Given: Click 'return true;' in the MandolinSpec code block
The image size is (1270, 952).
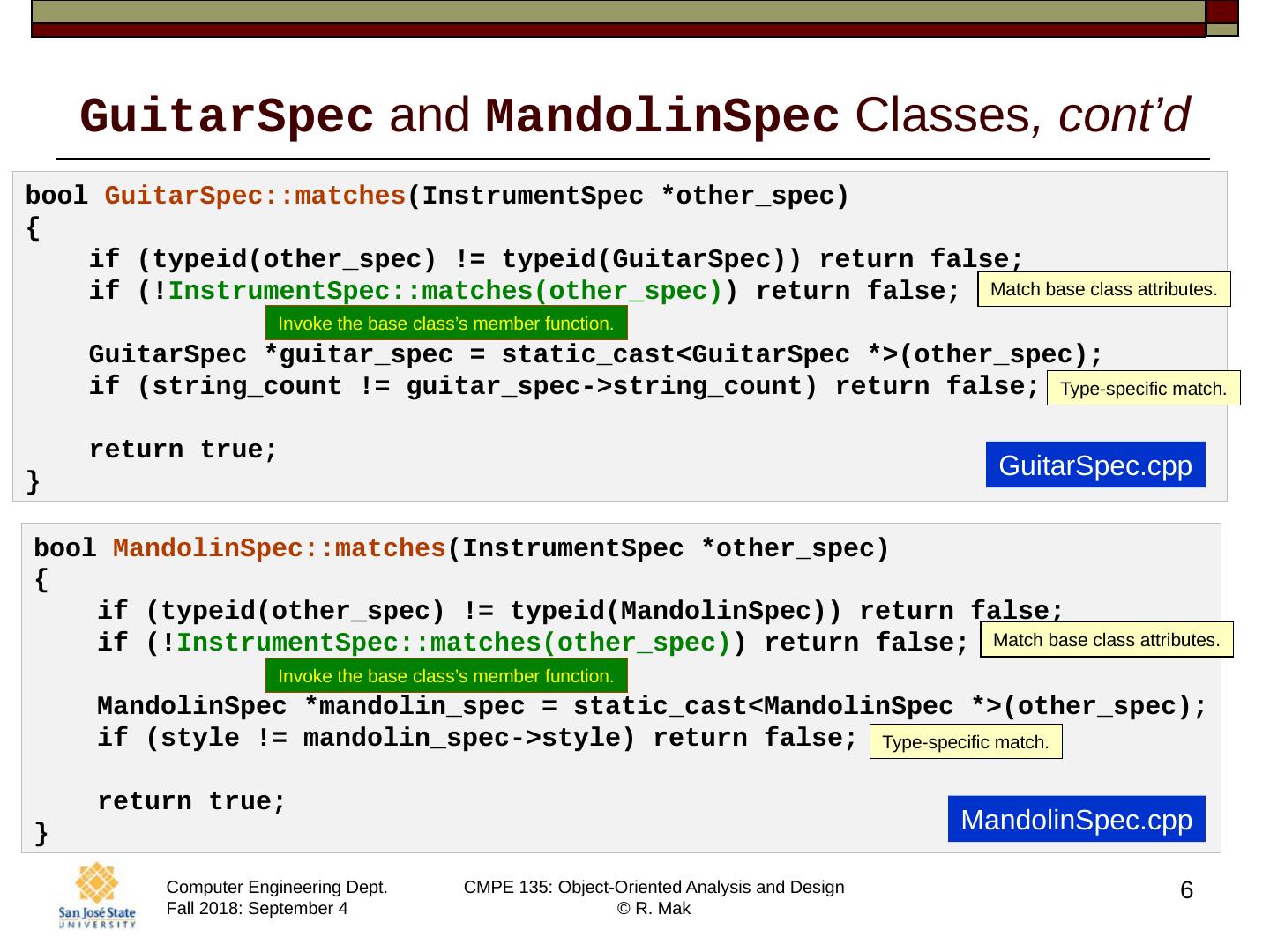Looking at the screenshot, I should [x=191, y=801].
